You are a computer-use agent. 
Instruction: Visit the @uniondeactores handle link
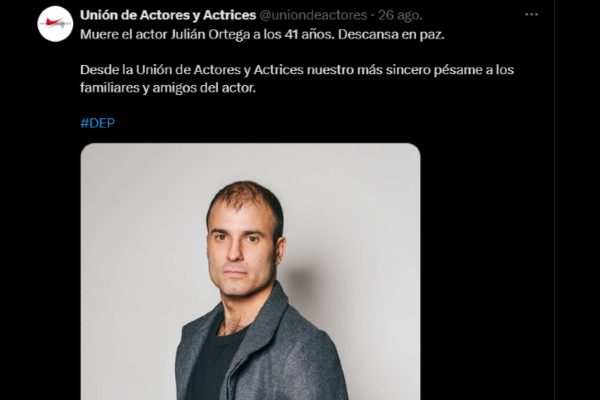coord(313,15)
